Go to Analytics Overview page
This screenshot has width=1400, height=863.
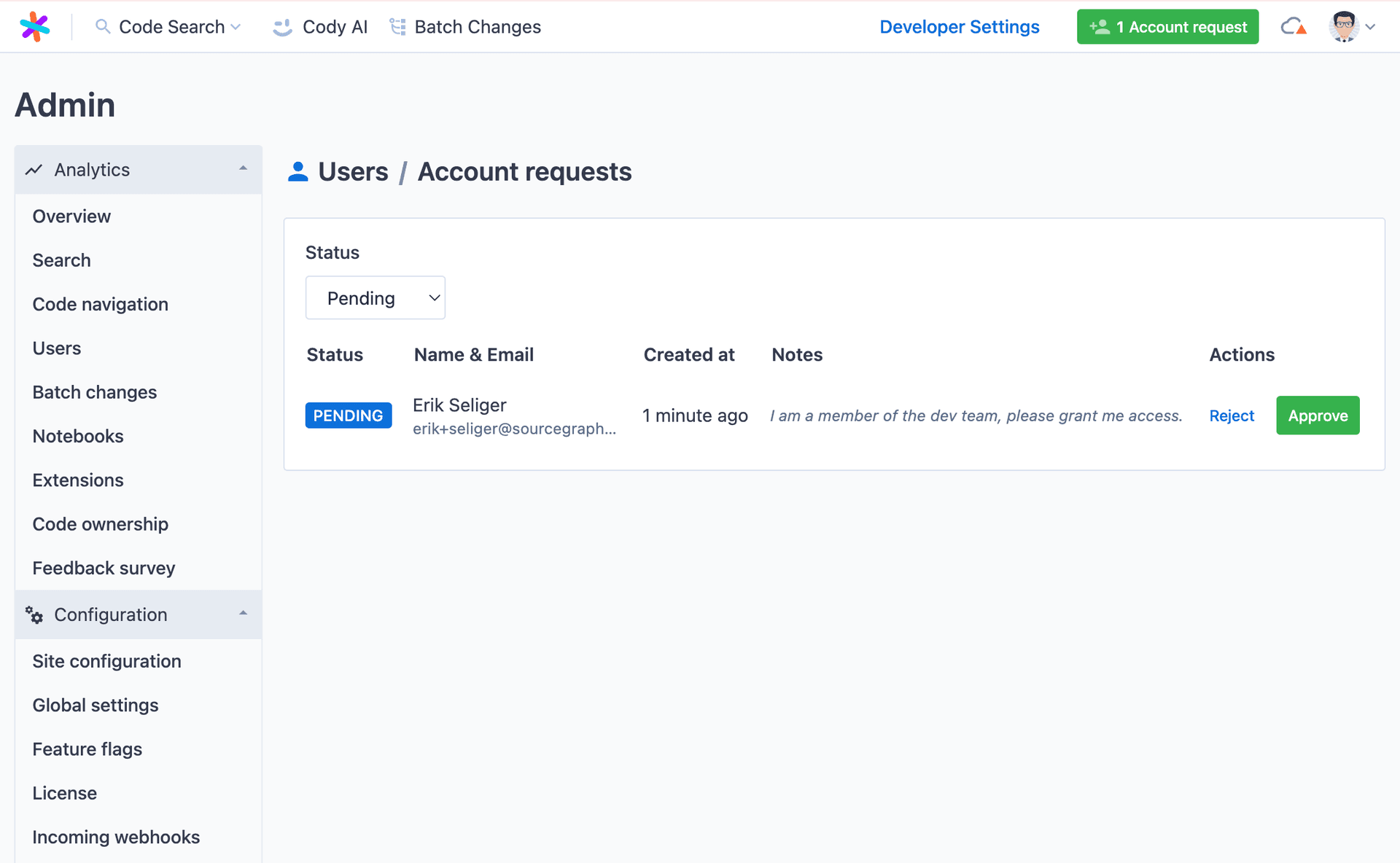71,216
